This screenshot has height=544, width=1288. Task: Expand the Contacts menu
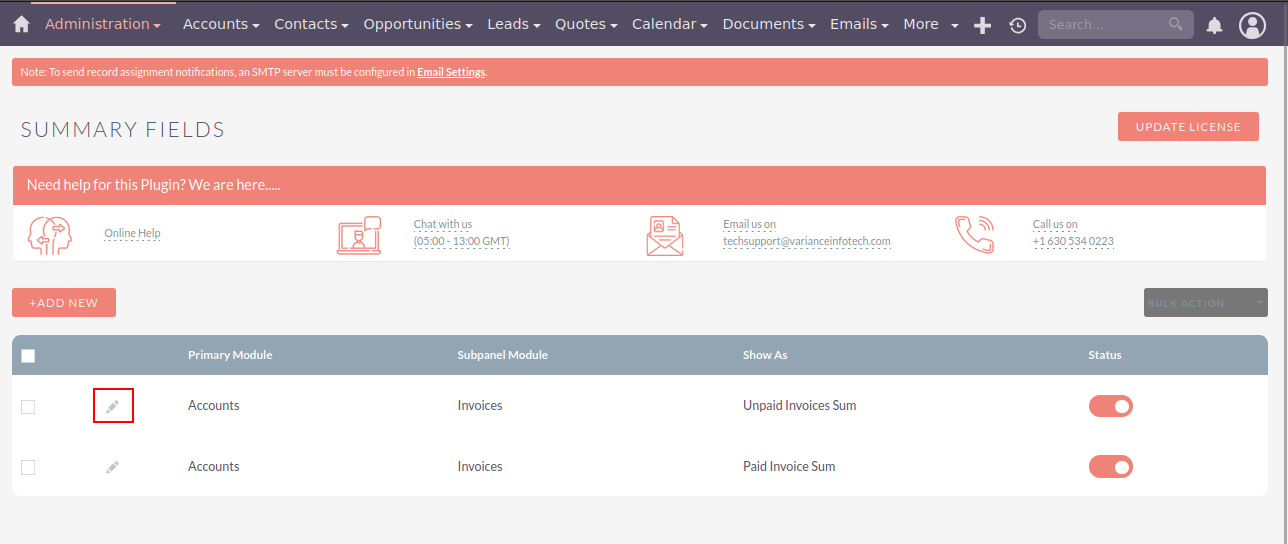point(311,24)
